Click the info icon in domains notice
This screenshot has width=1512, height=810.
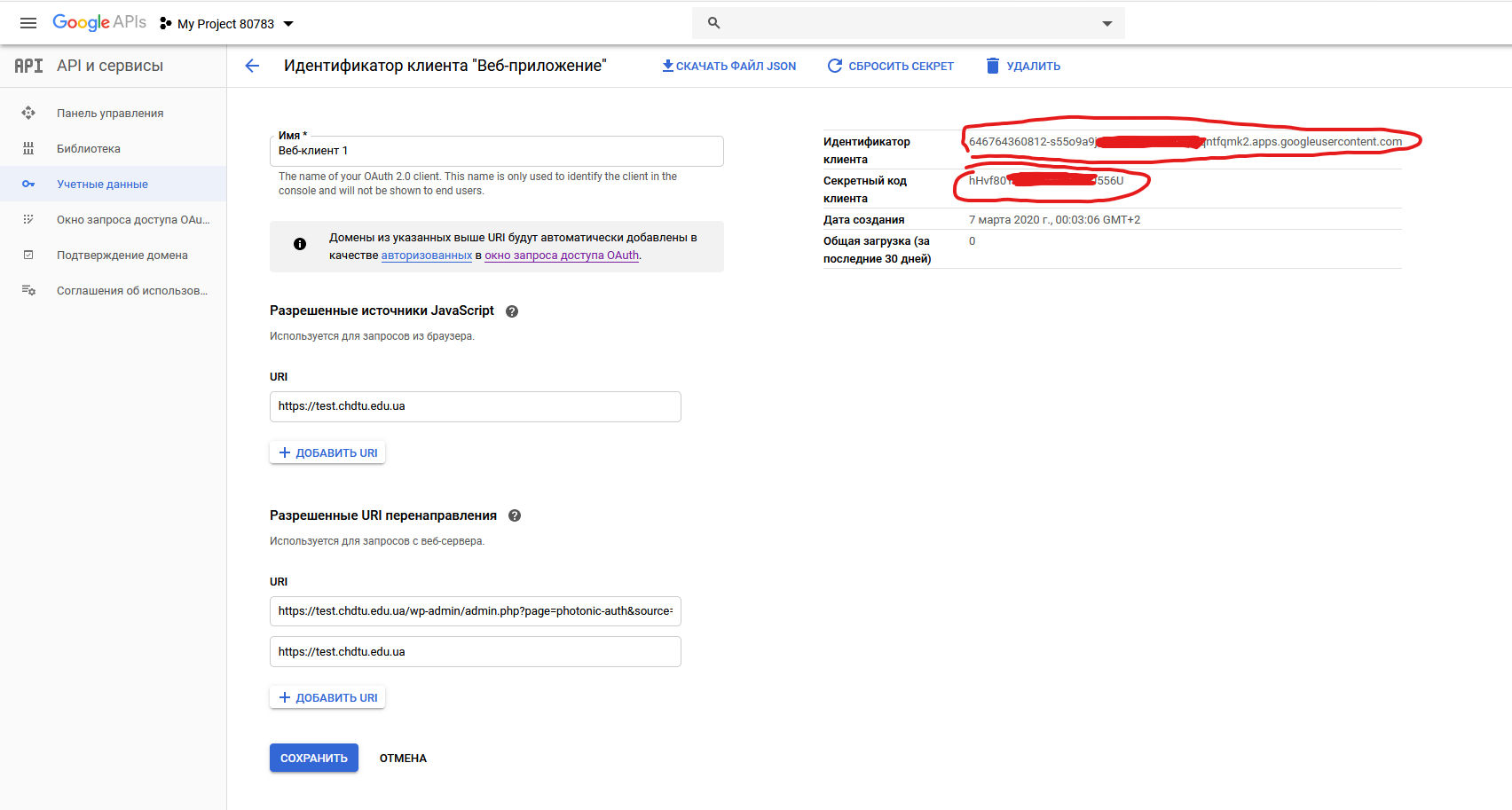[300, 244]
